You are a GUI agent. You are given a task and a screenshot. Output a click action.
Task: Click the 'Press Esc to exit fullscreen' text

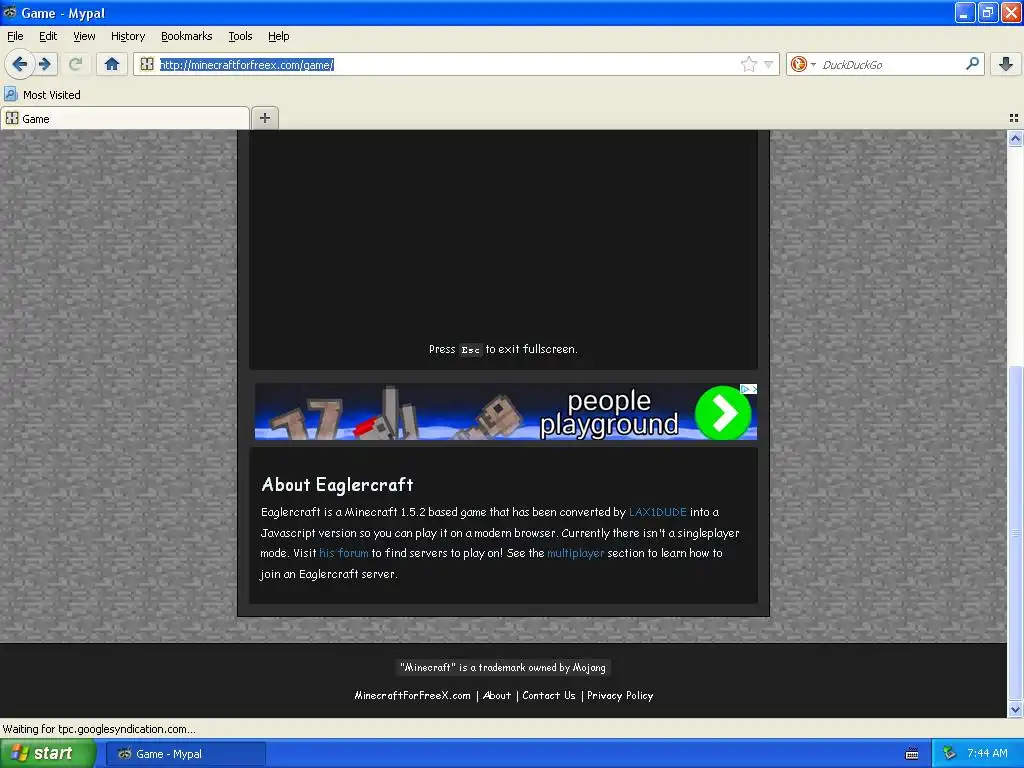503,349
